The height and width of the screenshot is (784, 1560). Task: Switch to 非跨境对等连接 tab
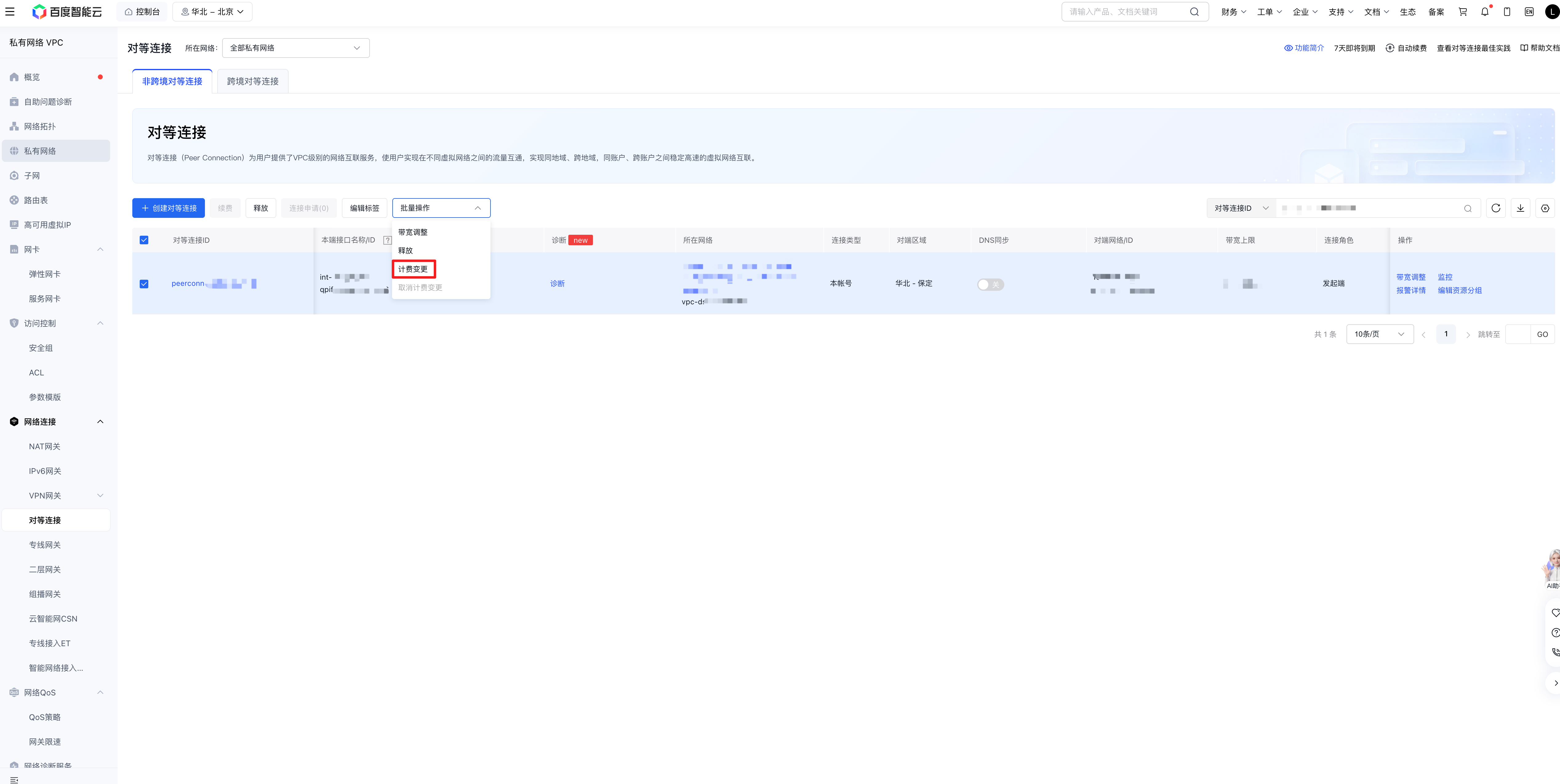(172, 82)
